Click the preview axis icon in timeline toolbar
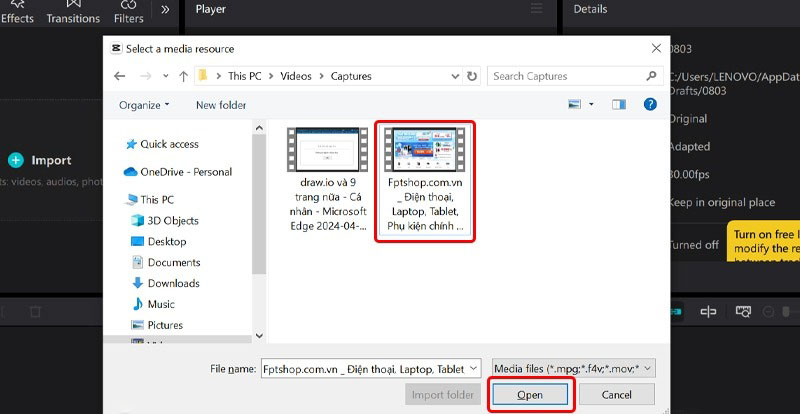Image resolution: width=800 pixels, height=414 pixels. [x=743, y=311]
